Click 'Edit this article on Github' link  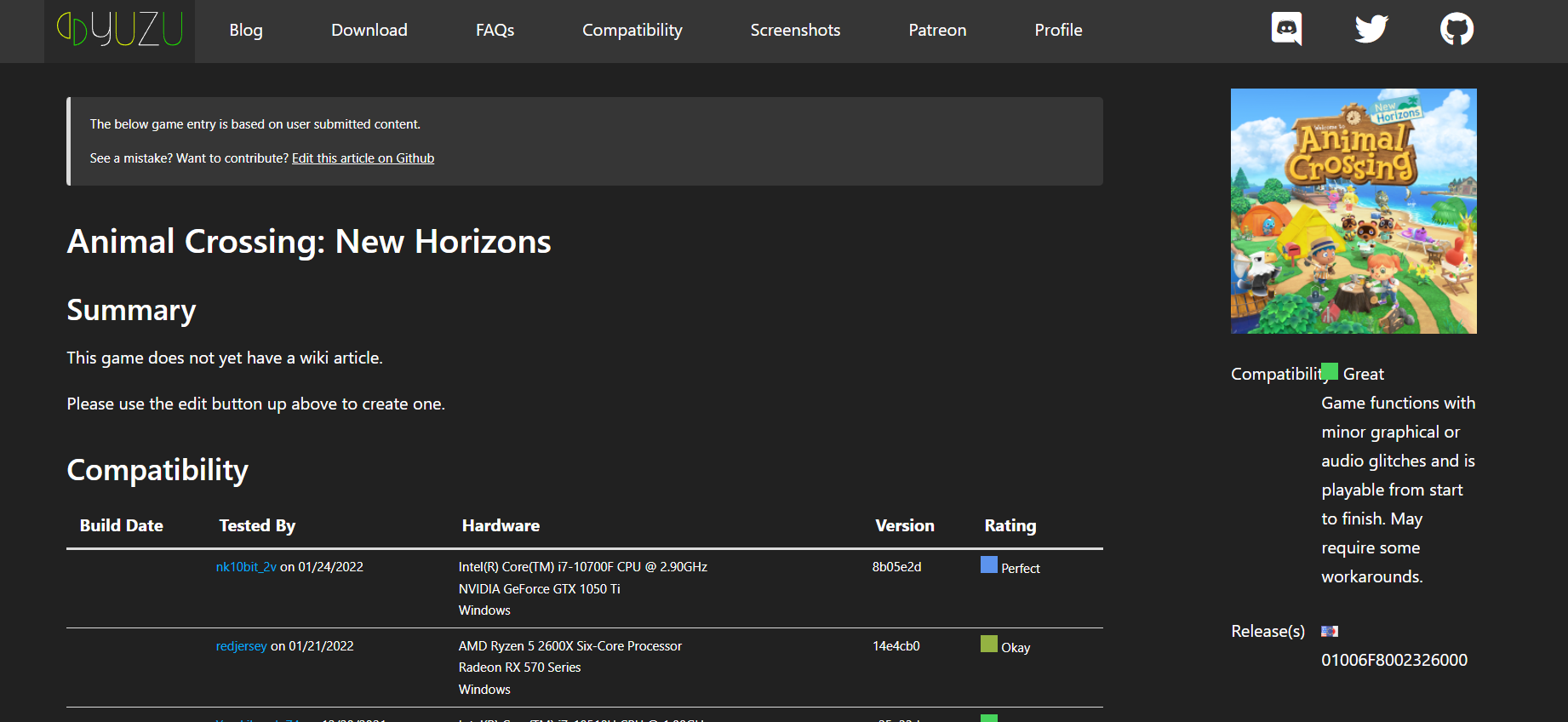coord(363,158)
